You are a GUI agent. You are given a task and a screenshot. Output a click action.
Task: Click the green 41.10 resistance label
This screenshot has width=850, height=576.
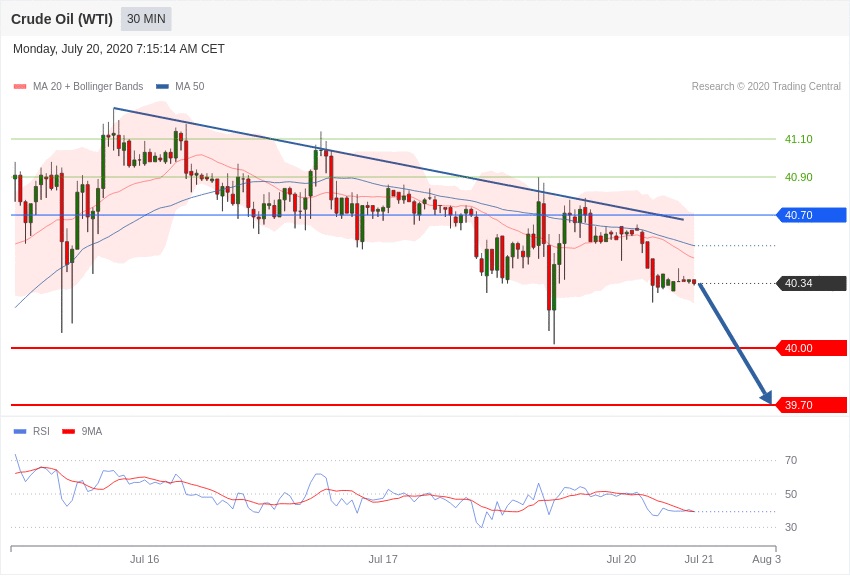click(798, 139)
